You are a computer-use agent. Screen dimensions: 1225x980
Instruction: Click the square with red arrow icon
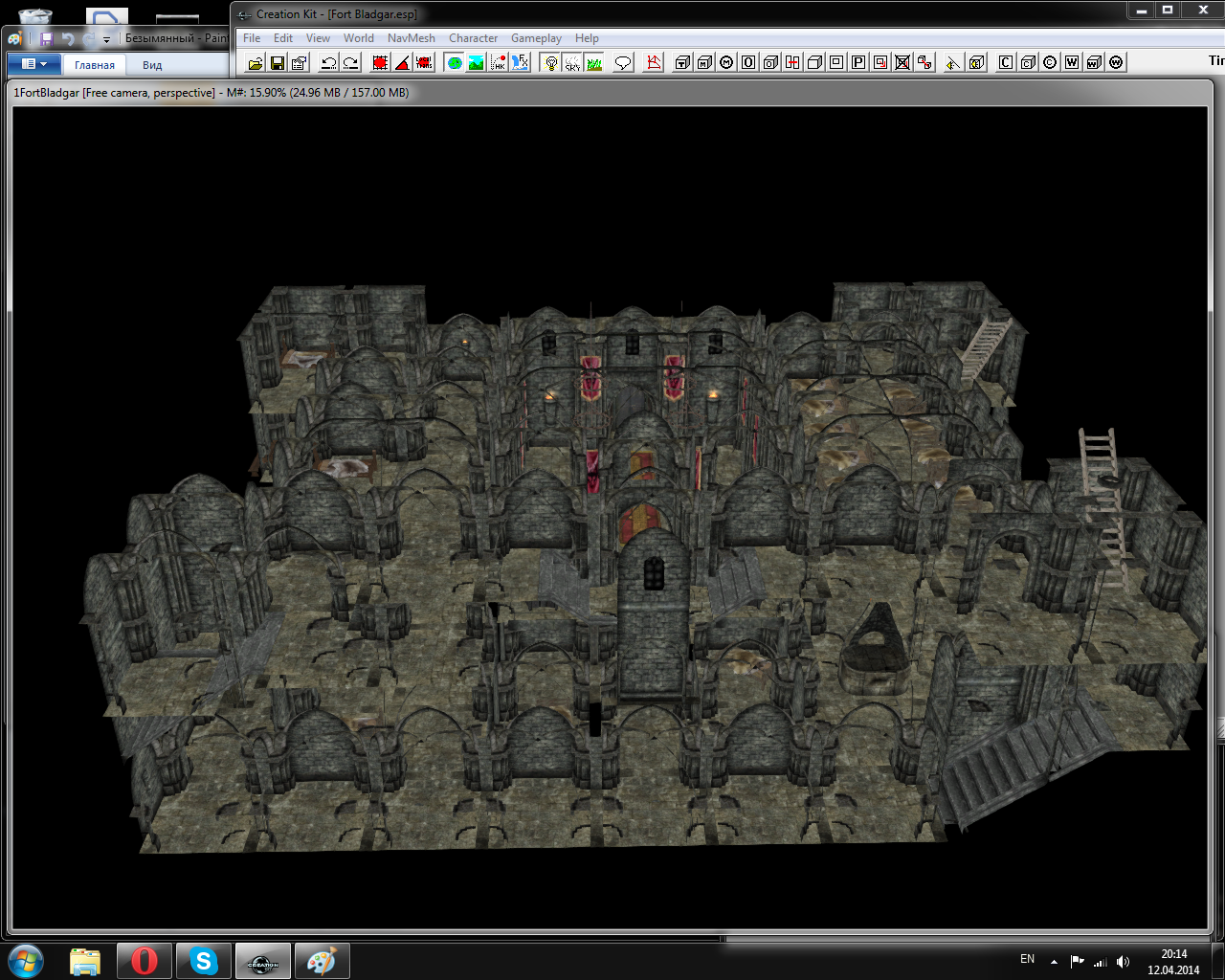click(x=880, y=62)
